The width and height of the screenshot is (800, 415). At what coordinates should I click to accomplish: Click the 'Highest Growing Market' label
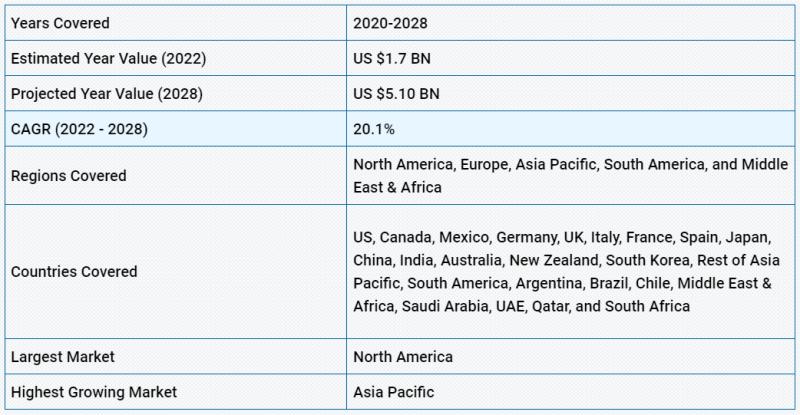coord(94,392)
